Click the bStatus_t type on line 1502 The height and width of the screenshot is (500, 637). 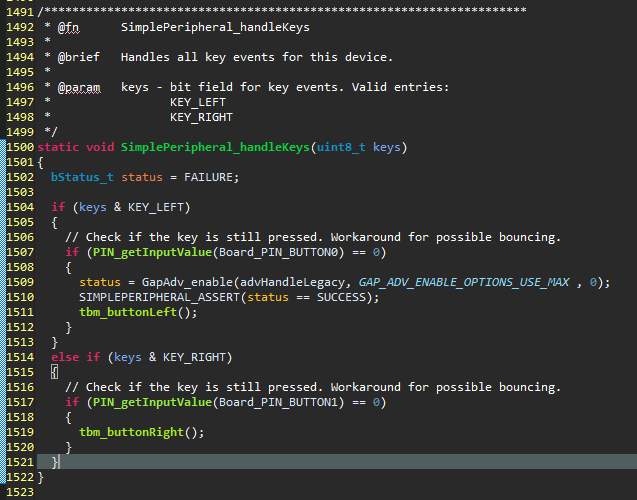pos(82,177)
